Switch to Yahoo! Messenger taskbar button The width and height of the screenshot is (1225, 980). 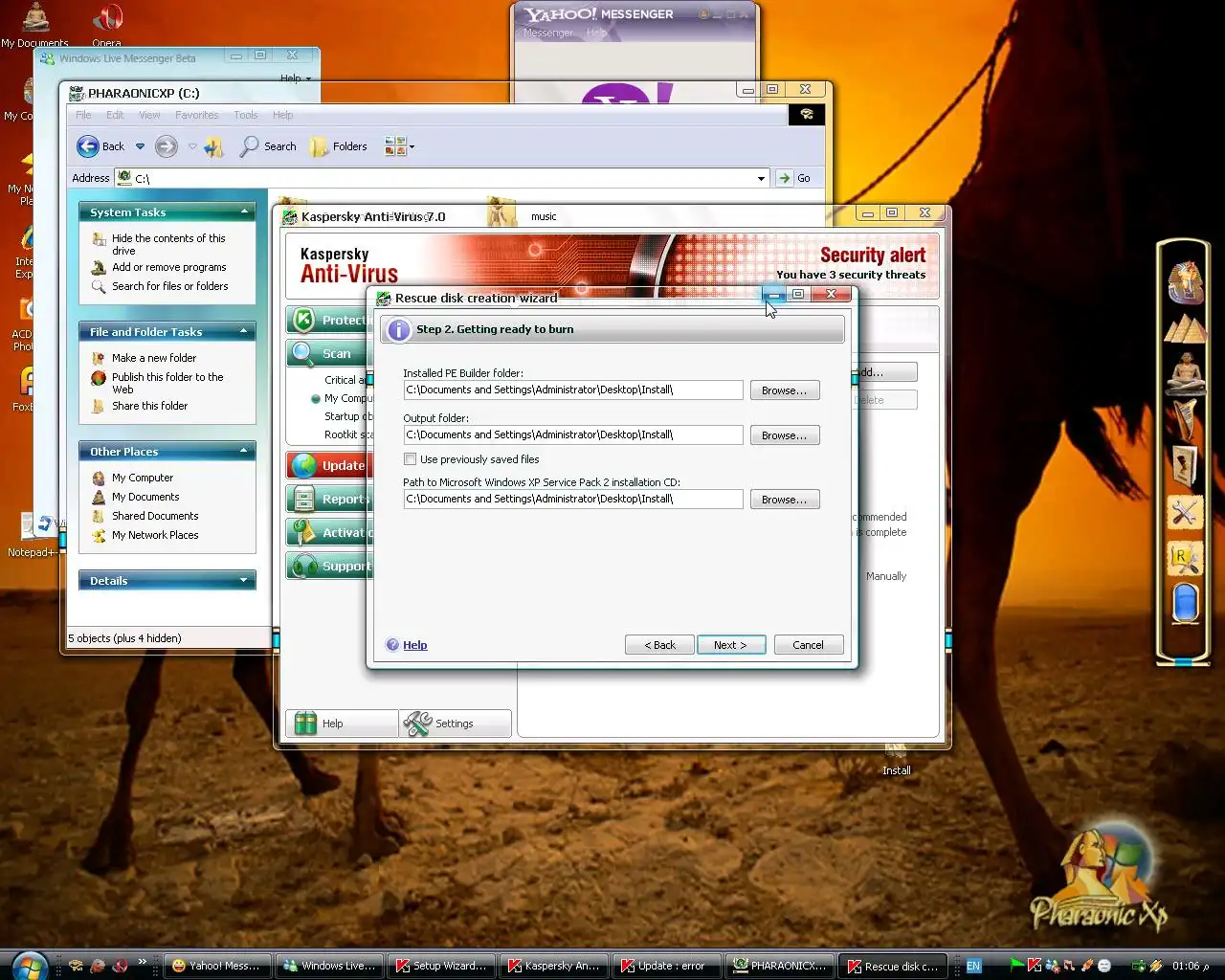(218, 966)
